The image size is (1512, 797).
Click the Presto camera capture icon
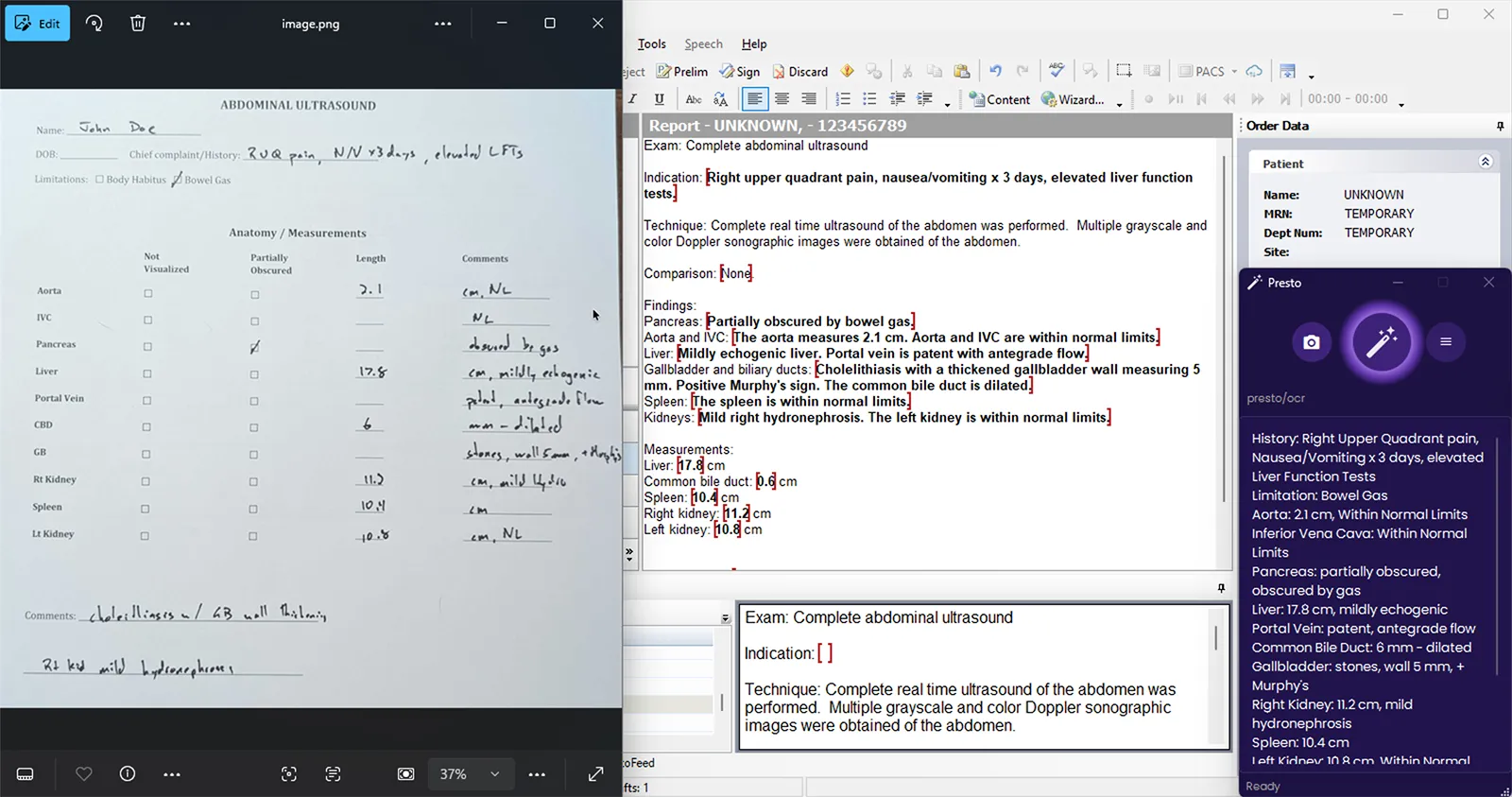[1312, 342]
